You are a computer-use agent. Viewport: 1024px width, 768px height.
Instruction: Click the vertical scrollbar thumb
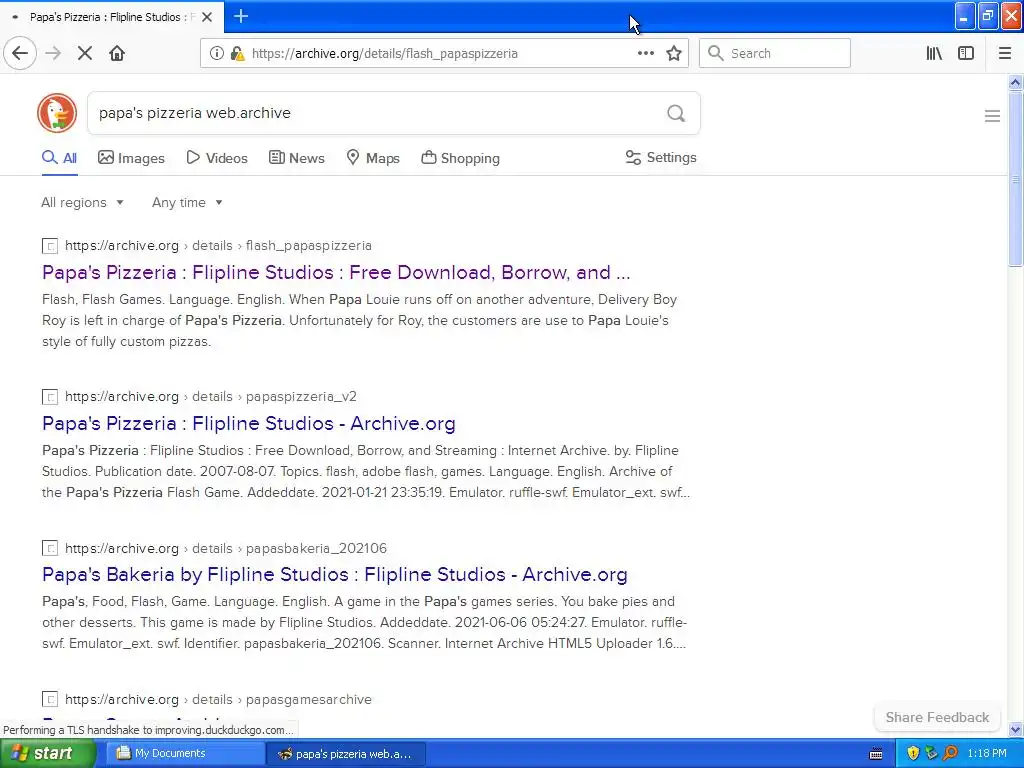coord(1015,178)
